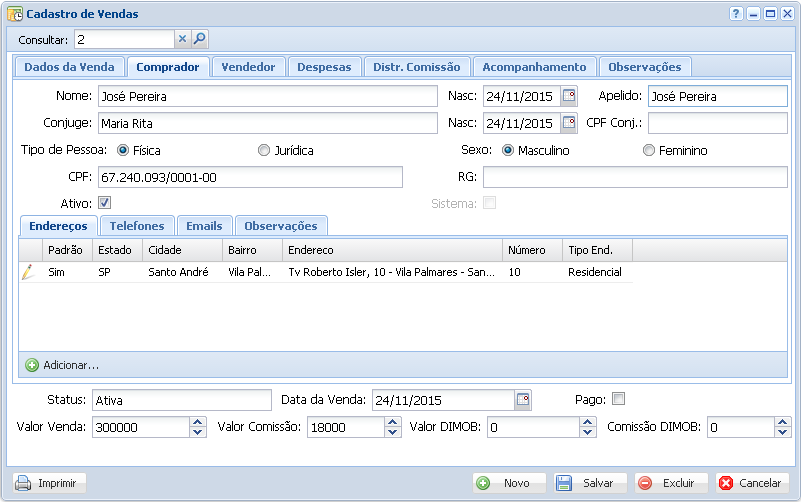801x502 pixels.
Task: Click into the RG input field
Action: point(635,177)
